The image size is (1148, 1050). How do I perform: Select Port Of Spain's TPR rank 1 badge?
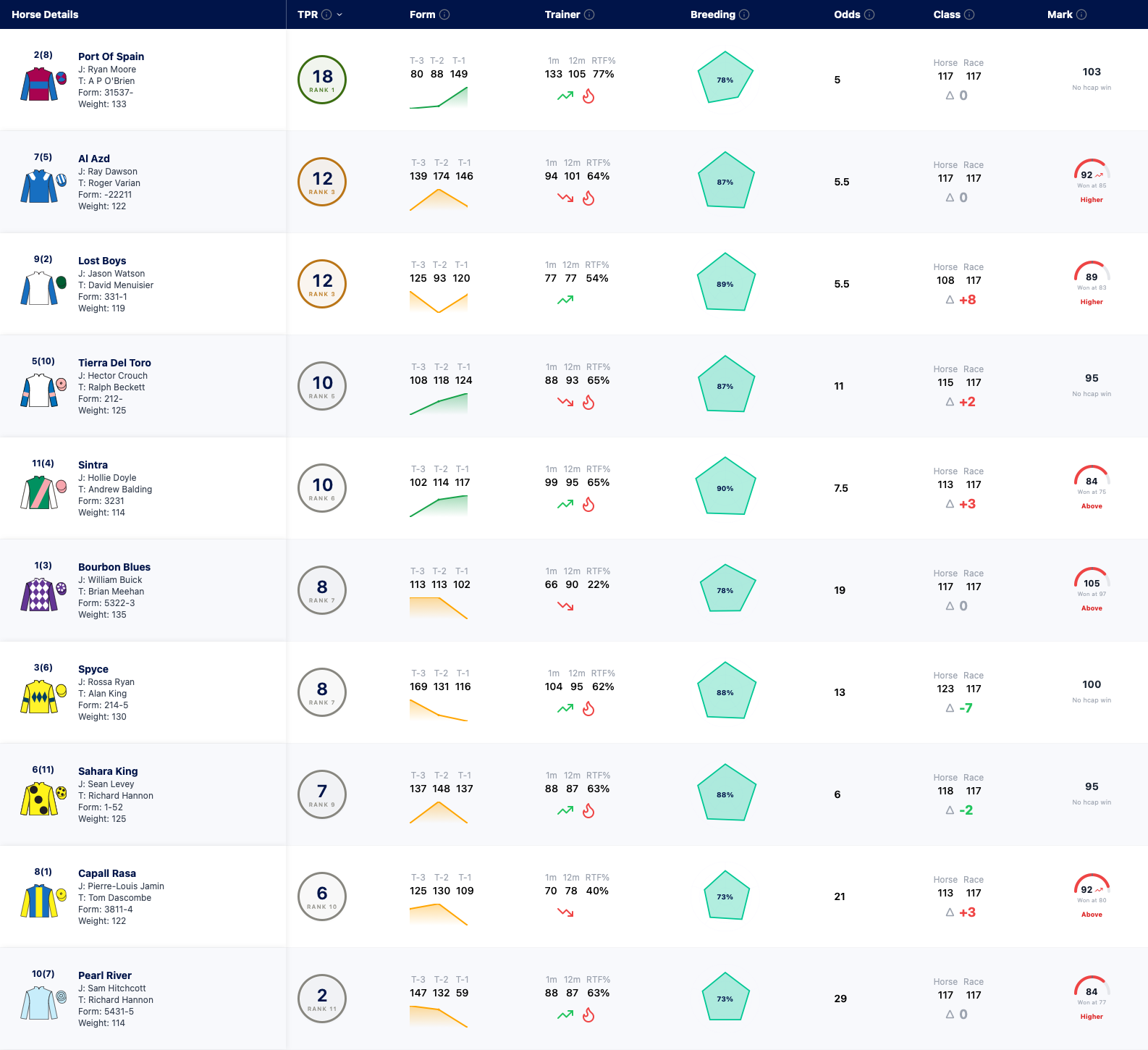point(322,80)
